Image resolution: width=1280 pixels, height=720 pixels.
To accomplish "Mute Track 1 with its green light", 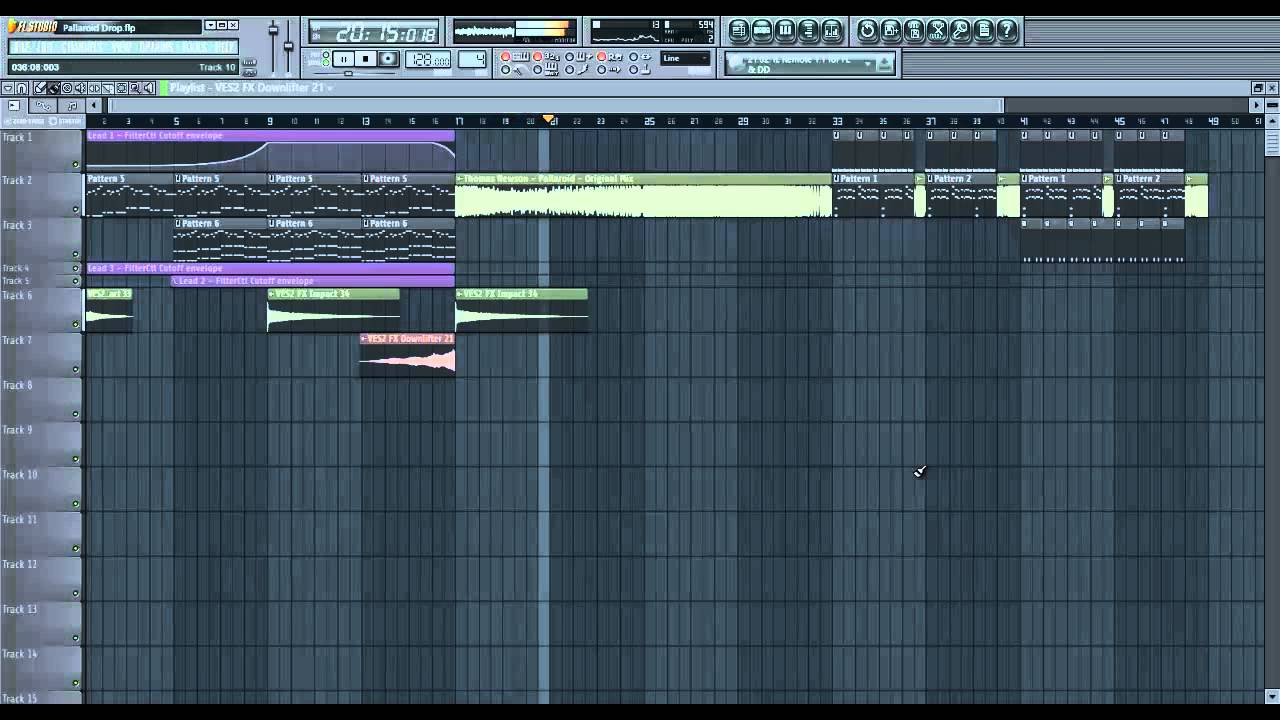I will pyautogui.click(x=75, y=165).
